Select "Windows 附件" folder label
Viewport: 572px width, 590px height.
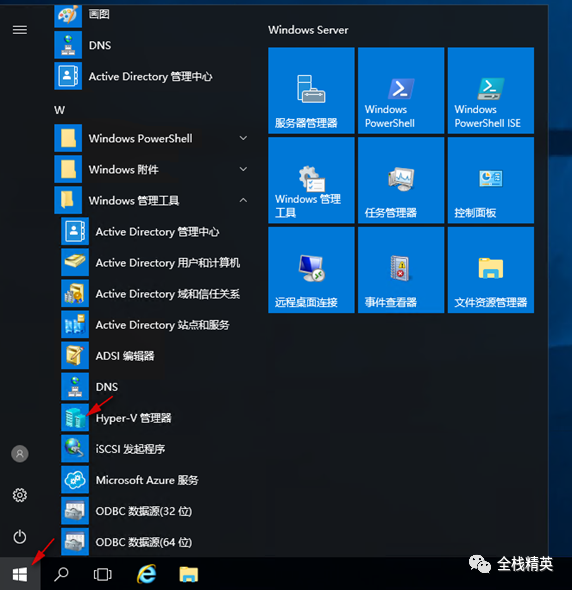123,170
